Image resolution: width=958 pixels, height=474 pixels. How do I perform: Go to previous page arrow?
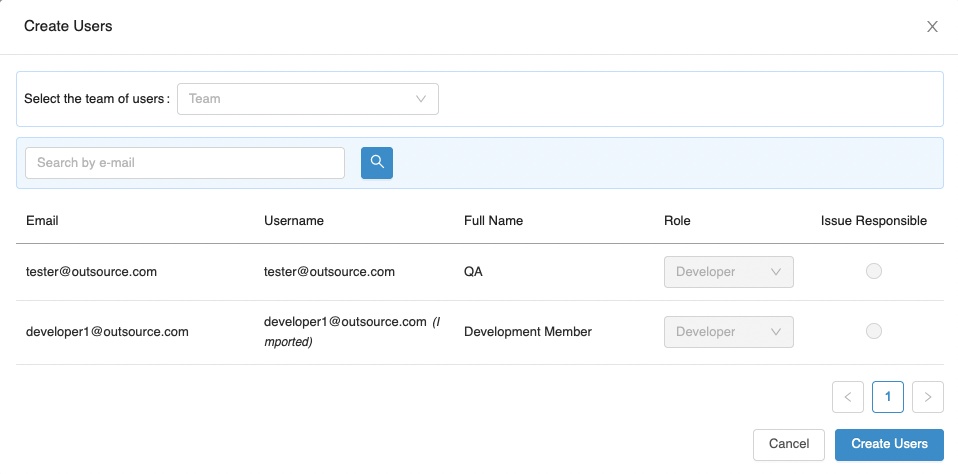[x=847, y=397]
